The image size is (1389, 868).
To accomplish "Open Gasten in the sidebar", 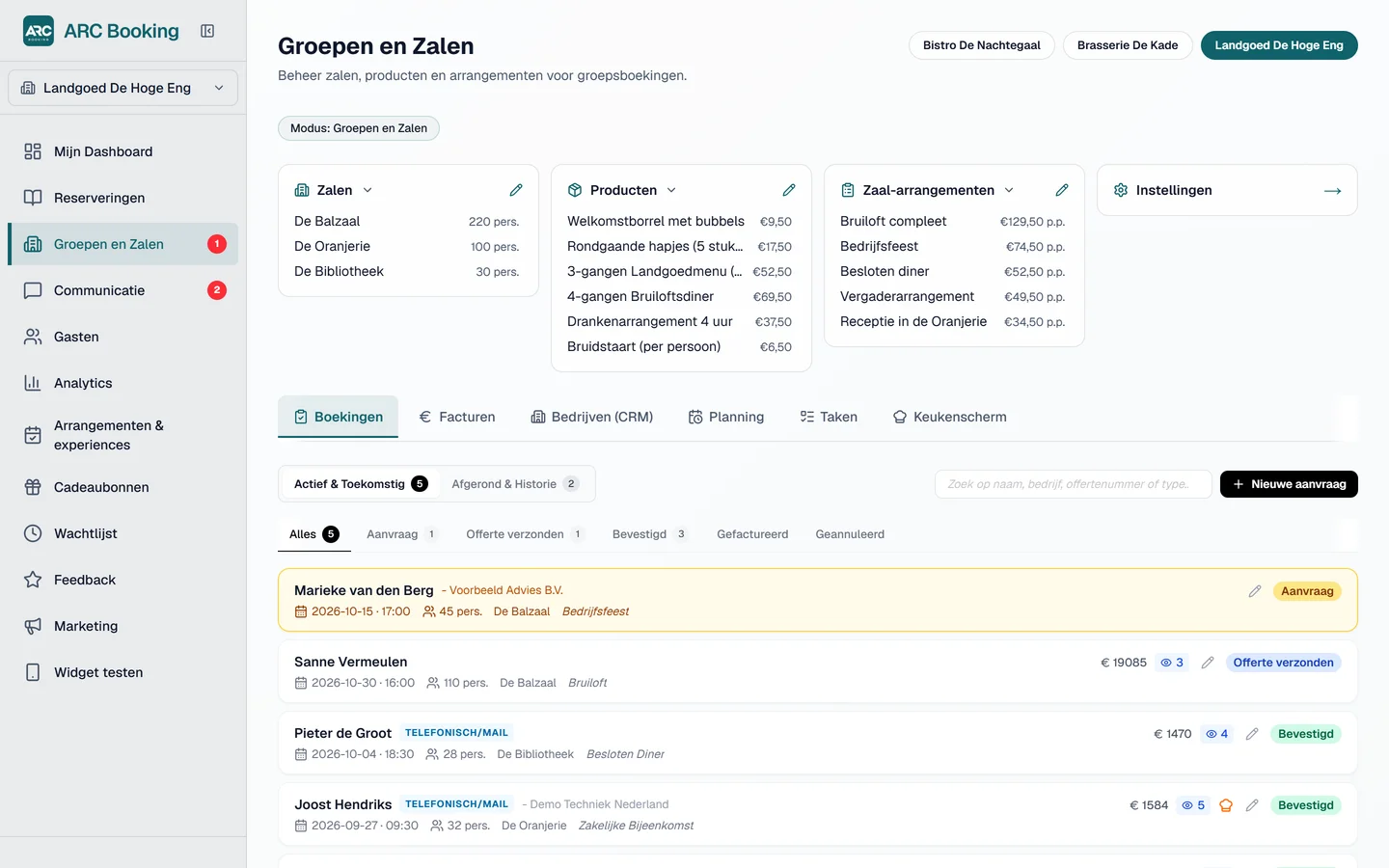I will tap(123, 337).
